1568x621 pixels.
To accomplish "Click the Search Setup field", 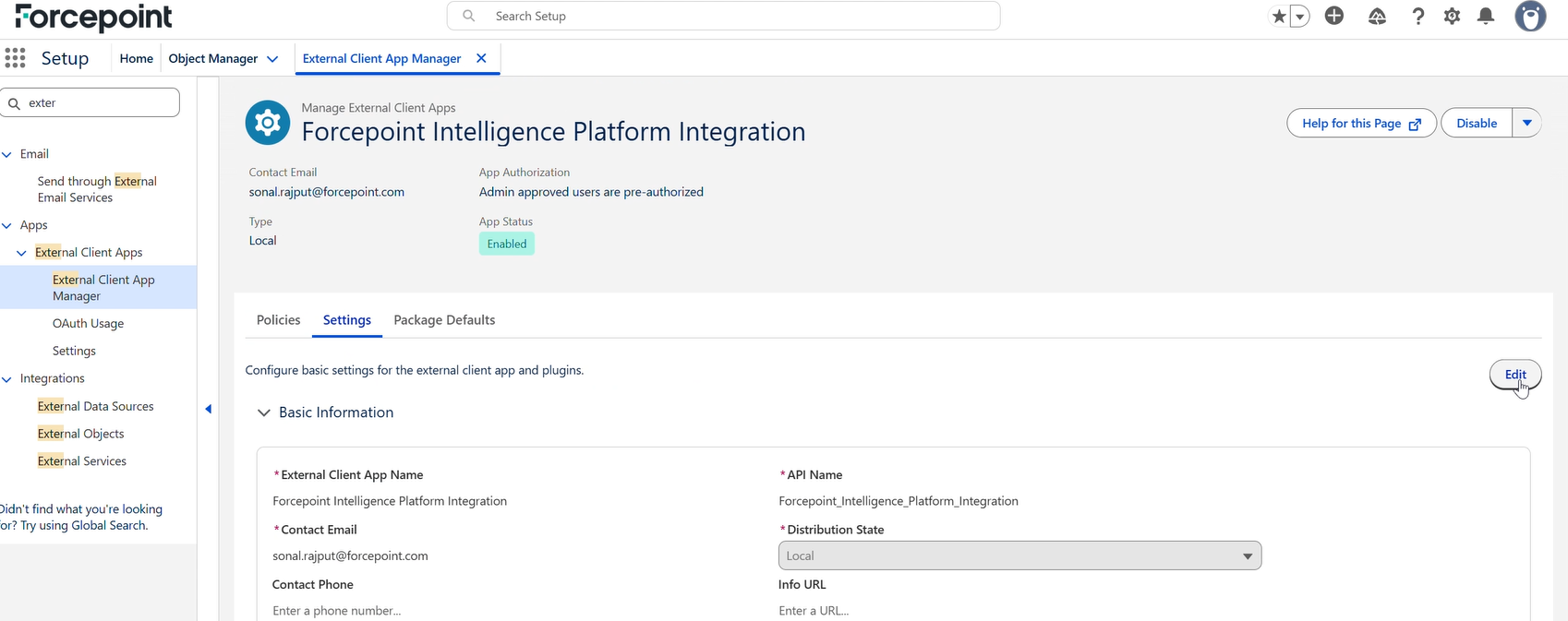I will 723,16.
